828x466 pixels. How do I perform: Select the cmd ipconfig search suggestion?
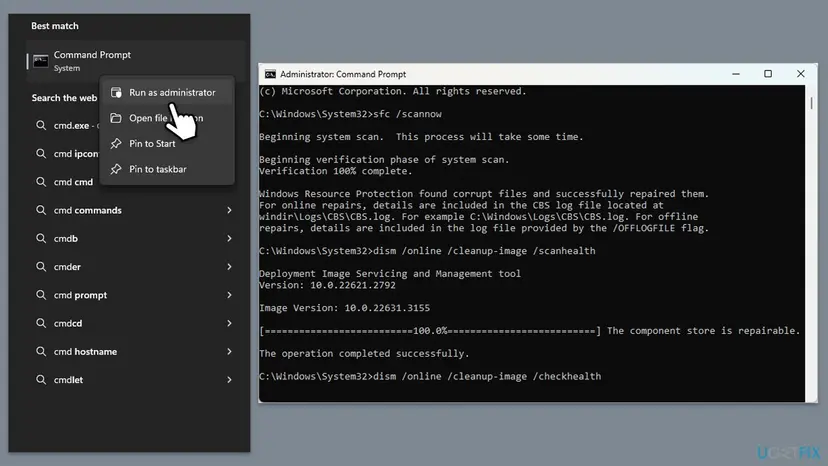[x=62, y=154]
